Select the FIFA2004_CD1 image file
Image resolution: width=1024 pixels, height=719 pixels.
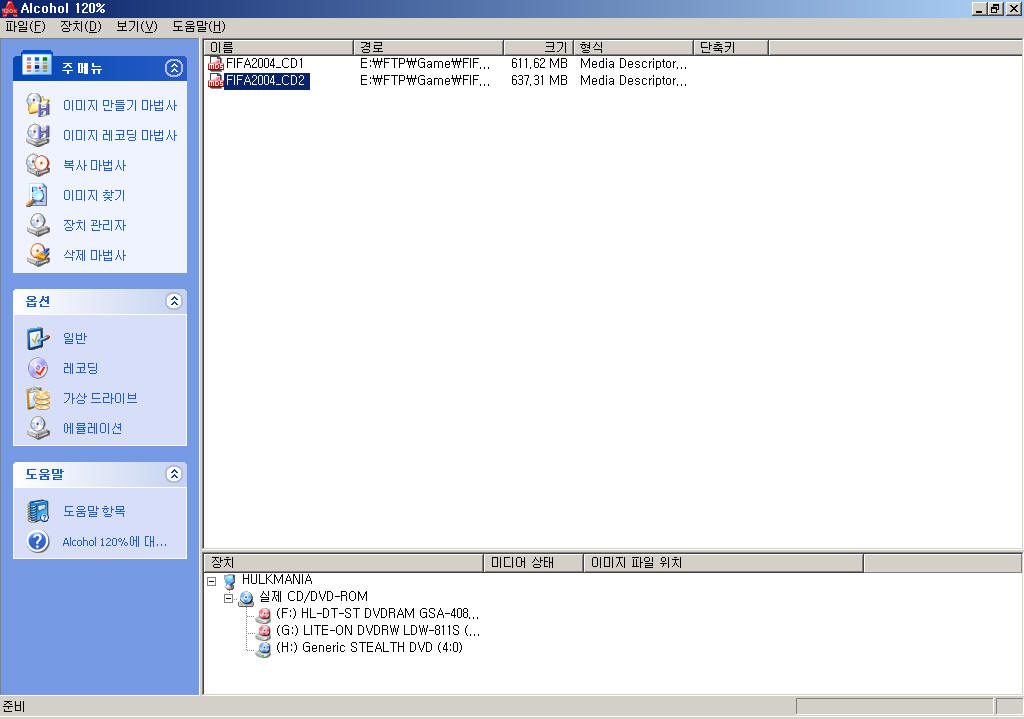264,64
